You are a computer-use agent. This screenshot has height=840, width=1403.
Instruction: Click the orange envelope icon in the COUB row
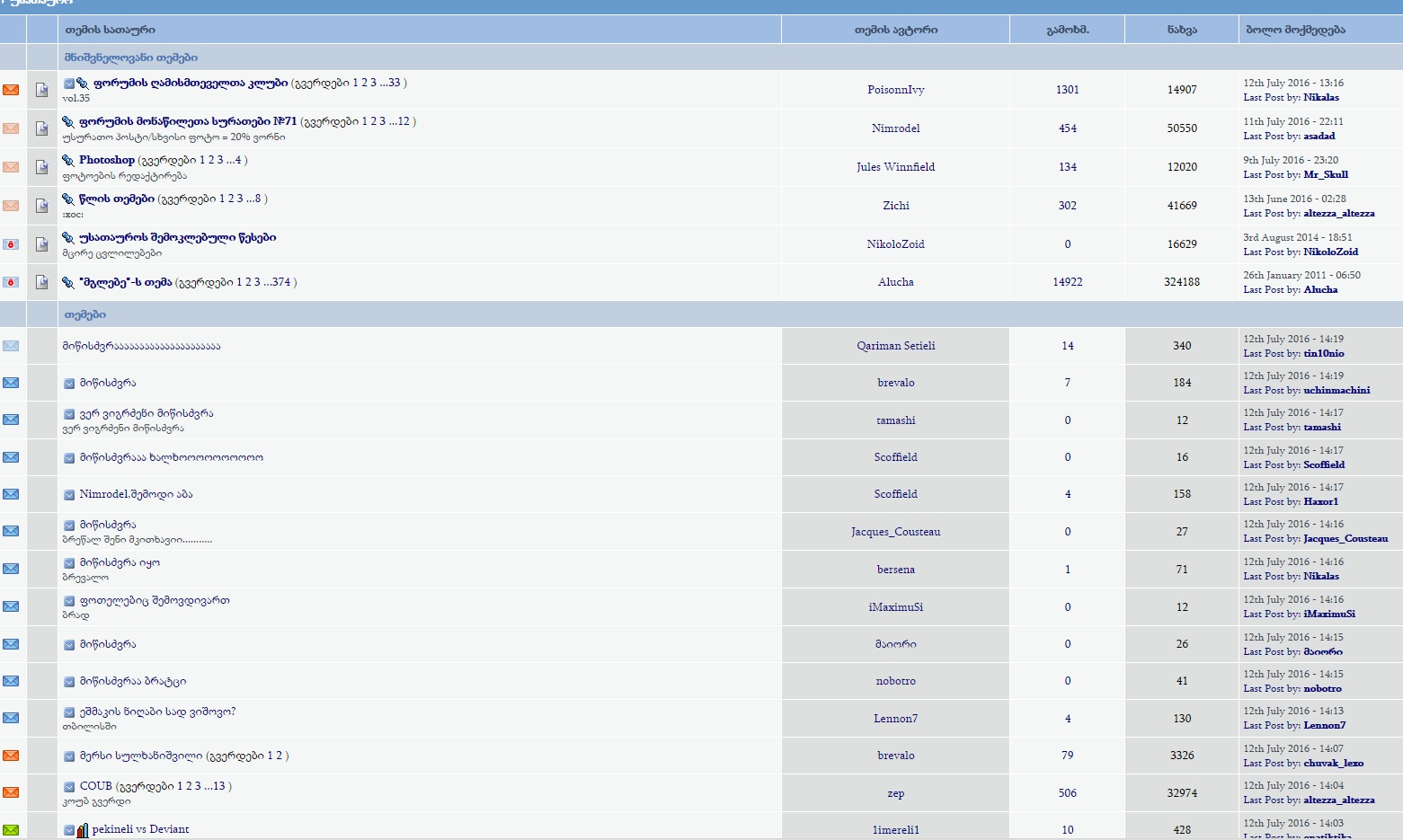coord(11,792)
